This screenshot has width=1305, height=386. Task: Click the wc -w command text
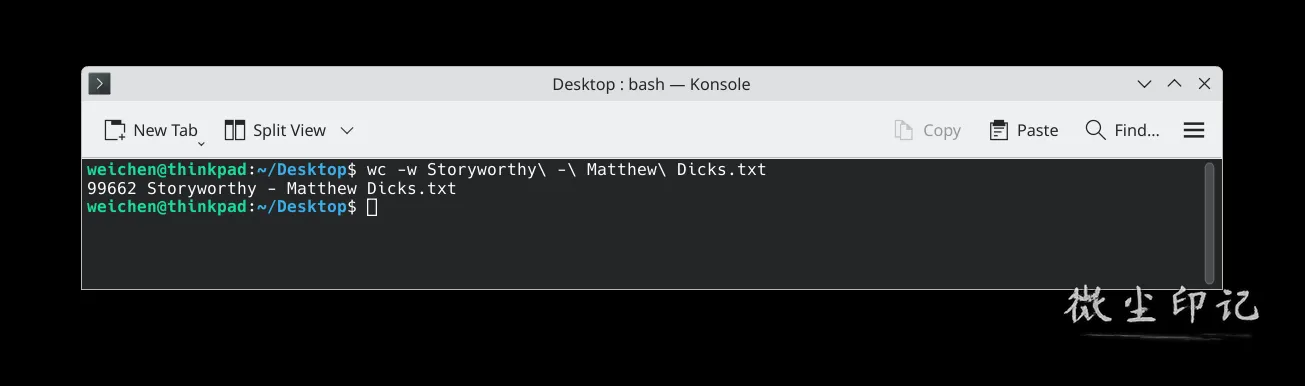[x=396, y=169]
